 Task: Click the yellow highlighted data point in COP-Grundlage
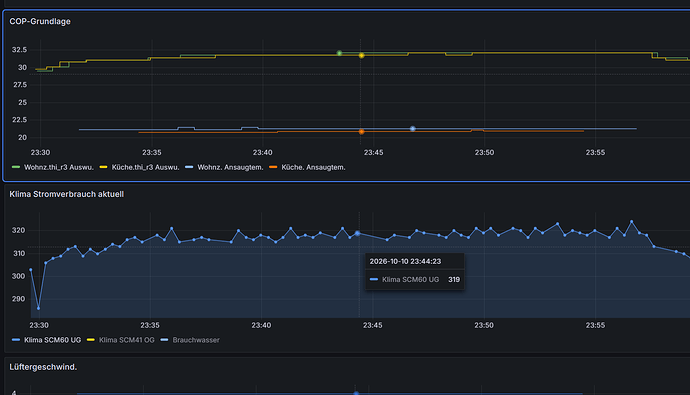pos(361,55)
